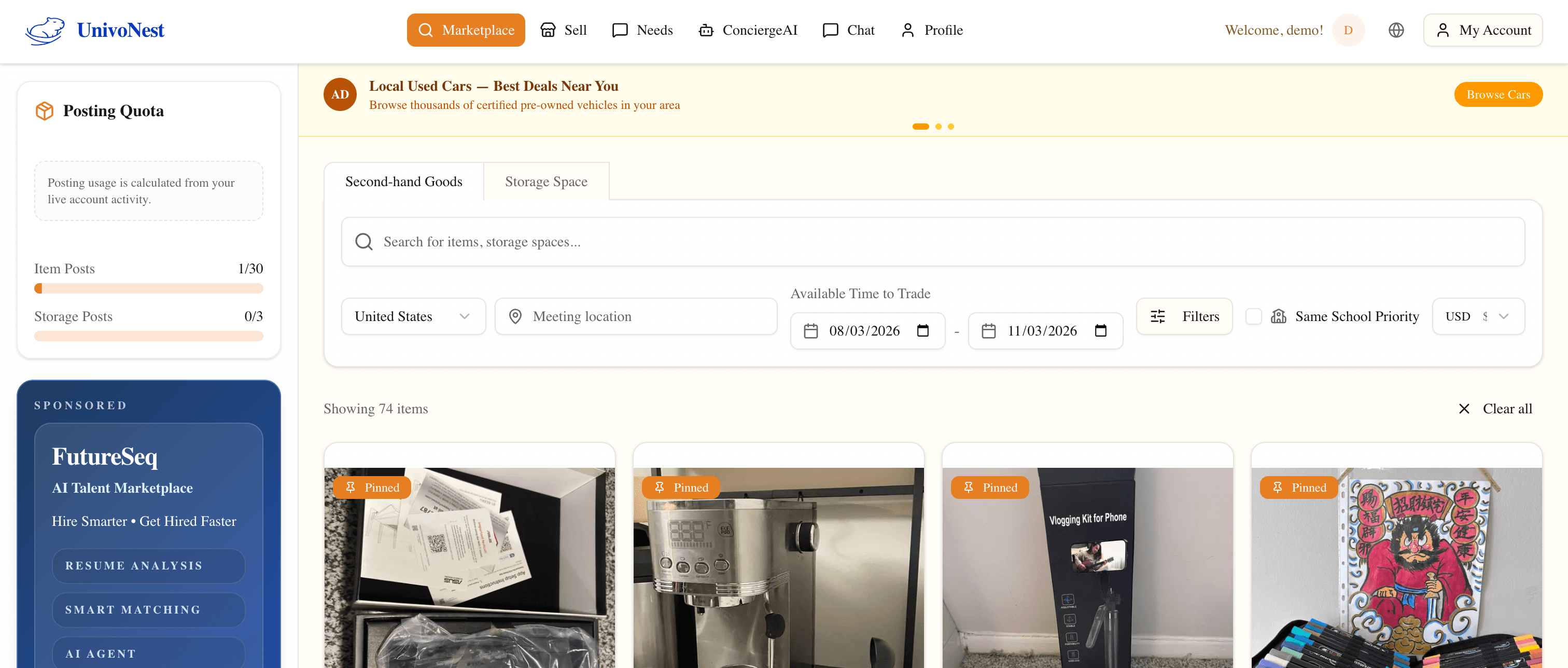Click the UnivoNest brand name link
Image resolution: width=1568 pixels, height=668 pixels.
120,30
